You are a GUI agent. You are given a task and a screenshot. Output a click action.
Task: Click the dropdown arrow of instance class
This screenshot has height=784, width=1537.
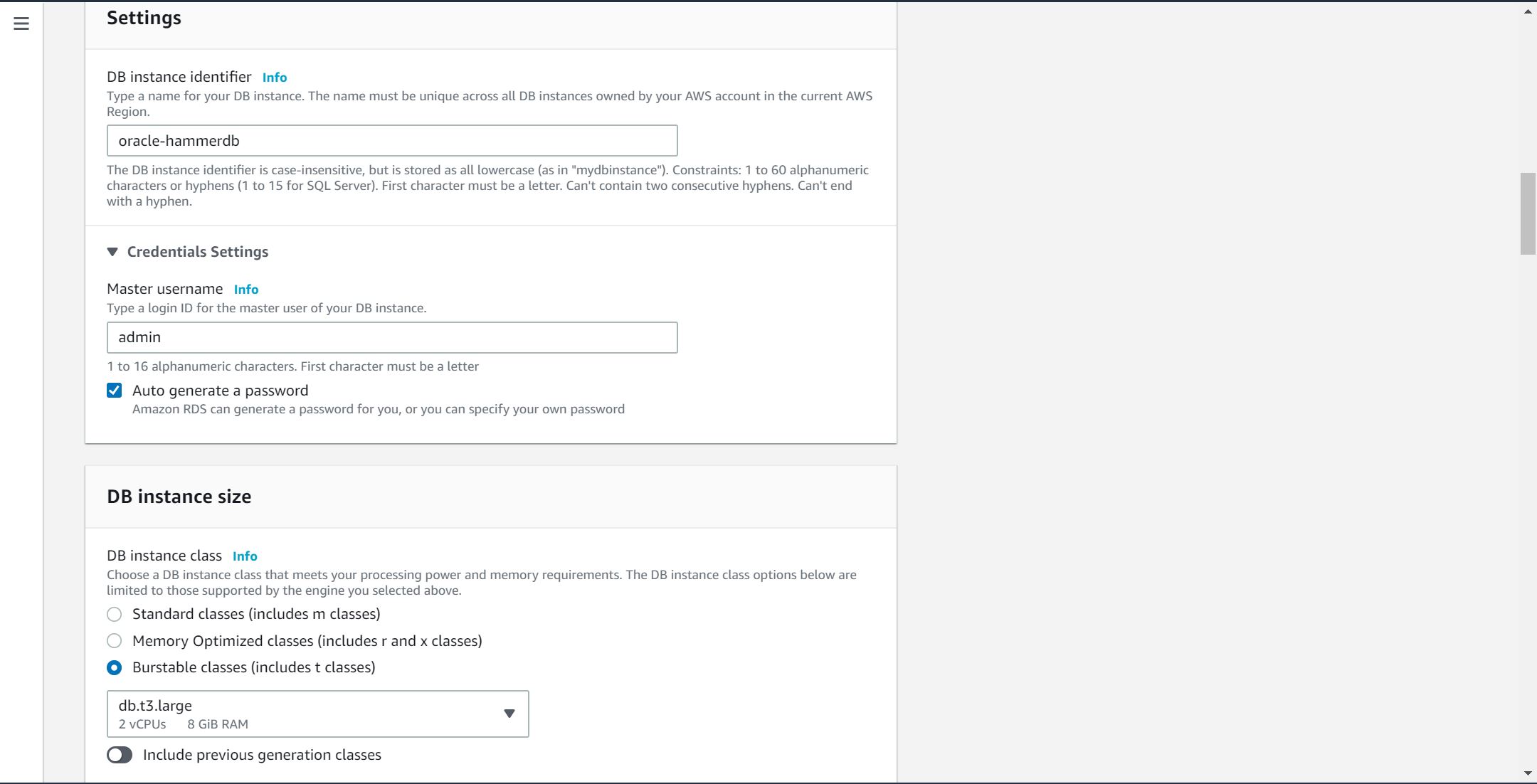(x=509, y=714)
